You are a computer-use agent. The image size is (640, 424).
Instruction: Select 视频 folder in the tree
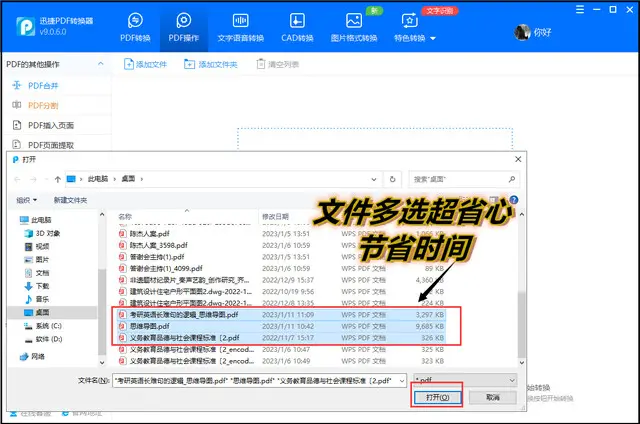click(42, 246)
